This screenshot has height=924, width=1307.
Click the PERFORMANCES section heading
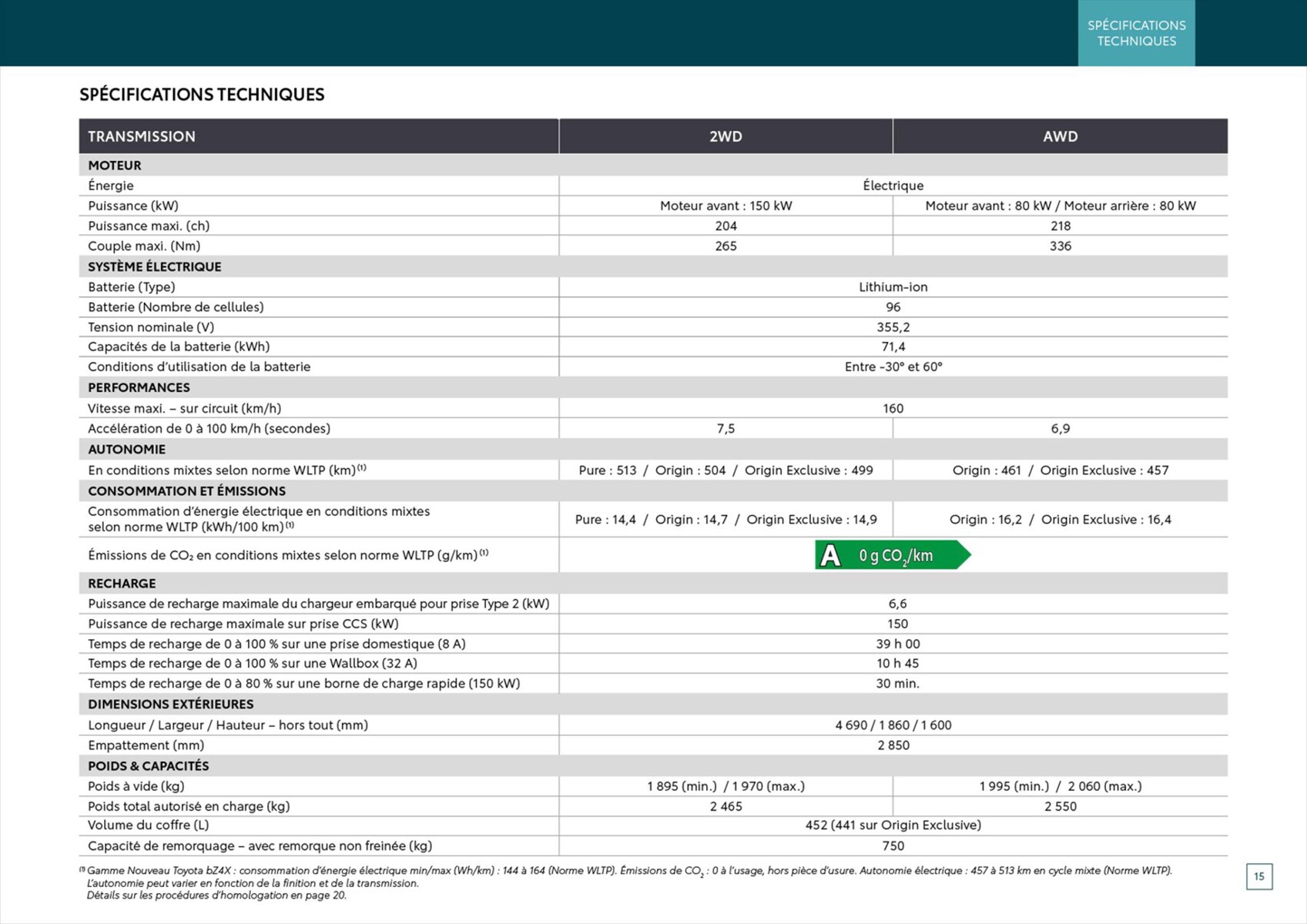(x=139, y=387)
